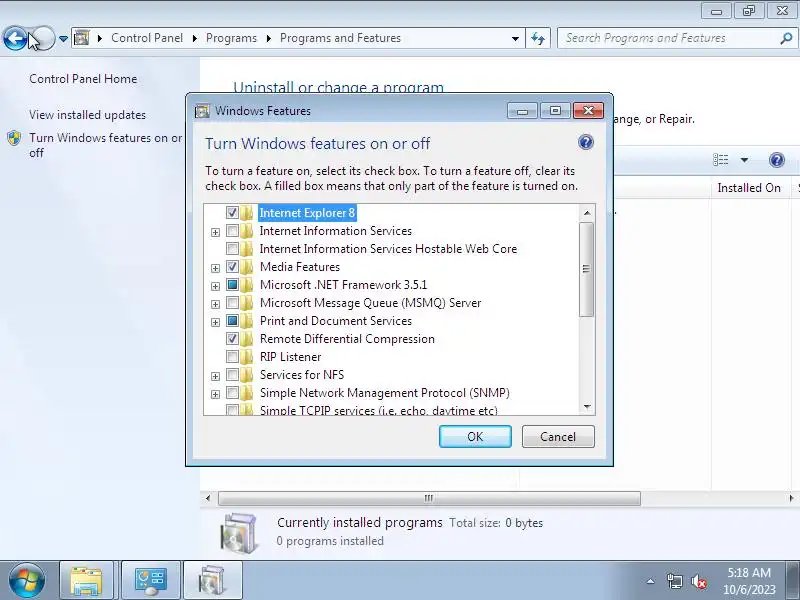Screen dimensions: 800x600
Task: Toggle Microsoft .NET Framework 3.5.1 checkbox
Action: pyautogui.click(x=232, y=285)
